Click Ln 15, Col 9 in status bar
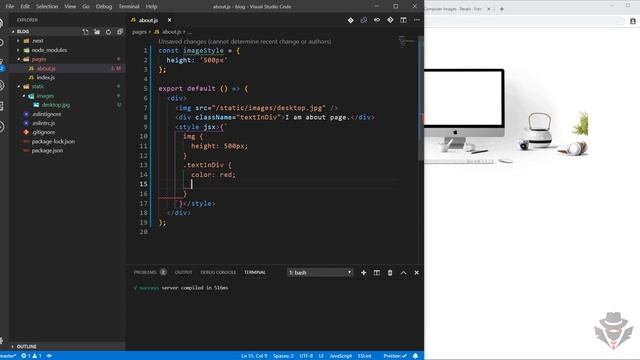Viewport: 640px width, 360px height. [x=254, y=356]
